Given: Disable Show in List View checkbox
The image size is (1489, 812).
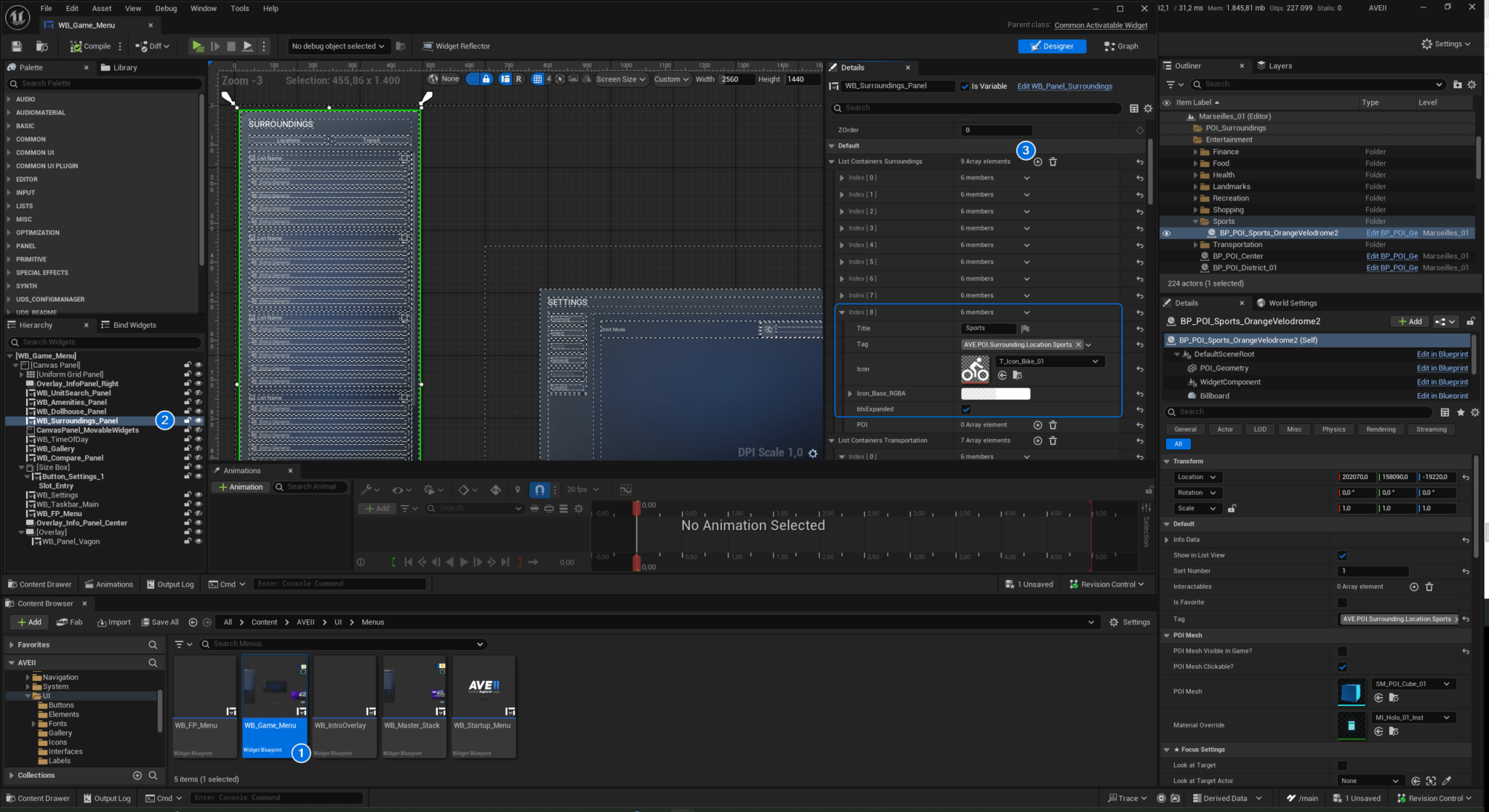Looking at the screenshot, I should [x=1342, y=555].
